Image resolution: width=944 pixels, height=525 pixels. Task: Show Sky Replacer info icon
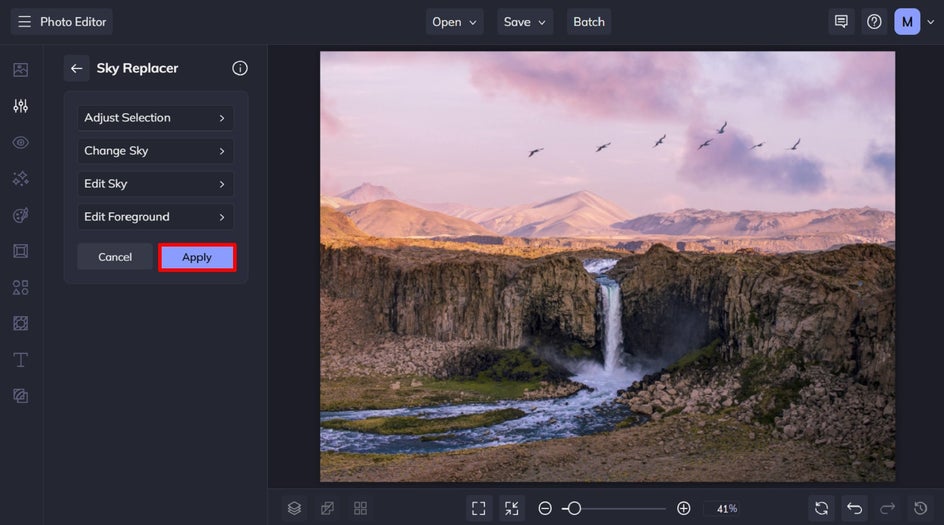click(x=240, y=68)
